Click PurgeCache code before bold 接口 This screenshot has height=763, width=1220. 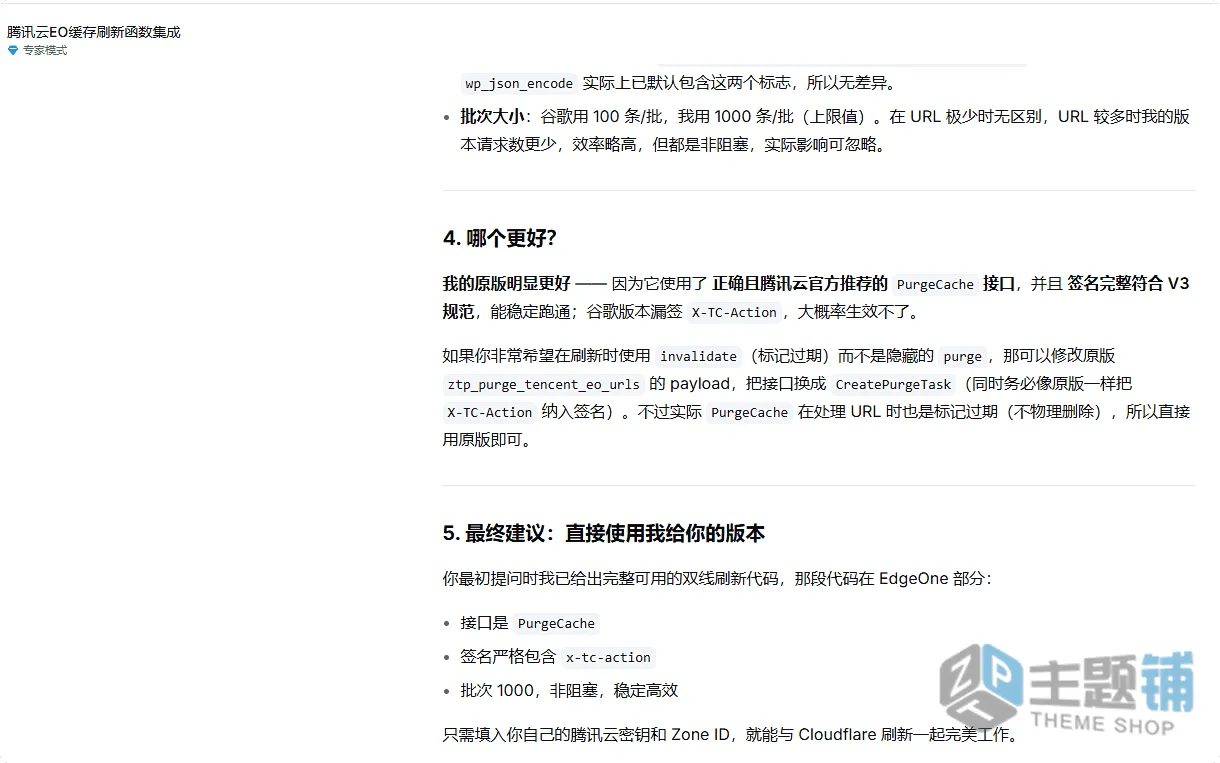[935, 285]
